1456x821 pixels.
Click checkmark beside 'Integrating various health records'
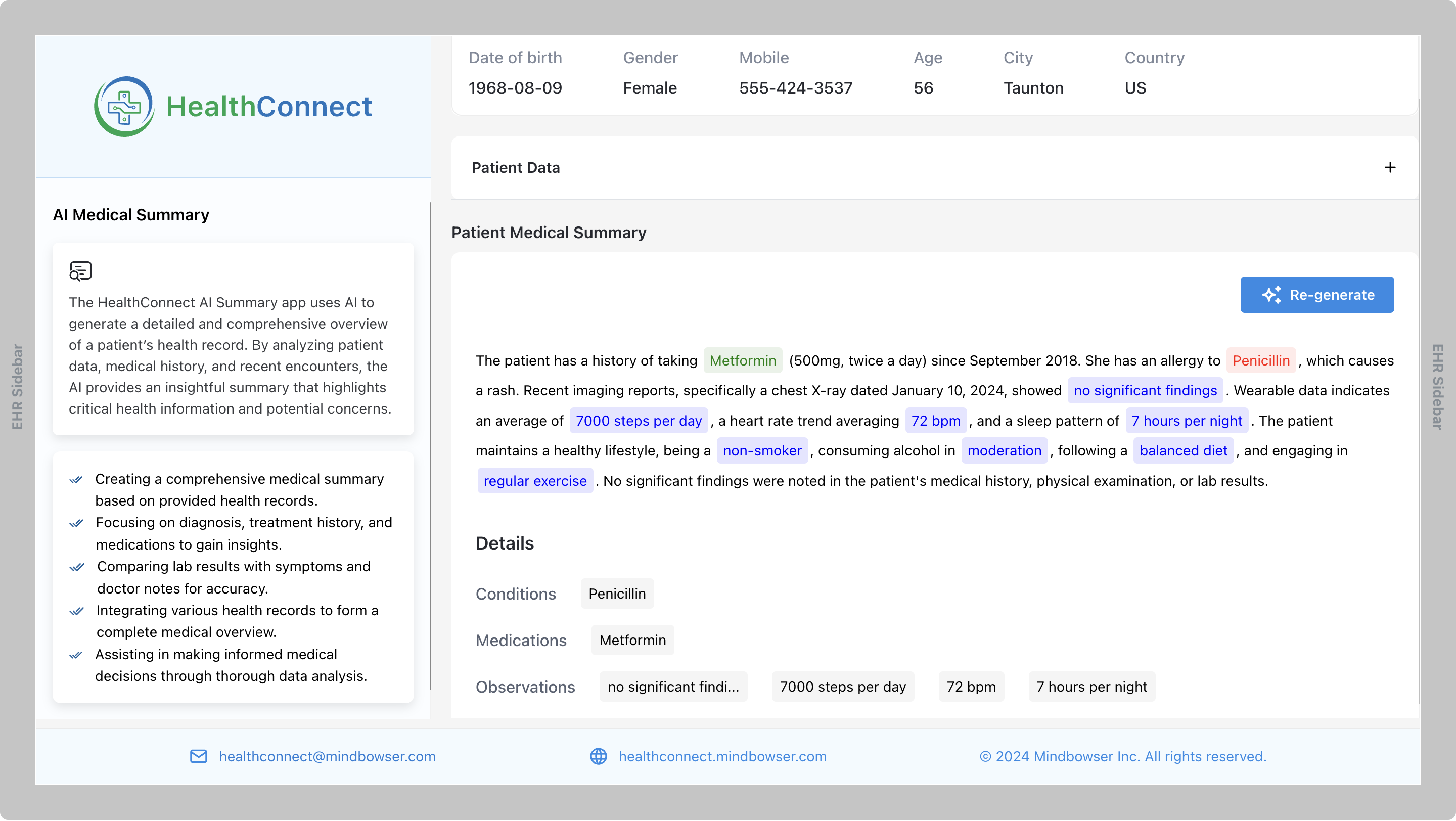click(x=76, y=611)
